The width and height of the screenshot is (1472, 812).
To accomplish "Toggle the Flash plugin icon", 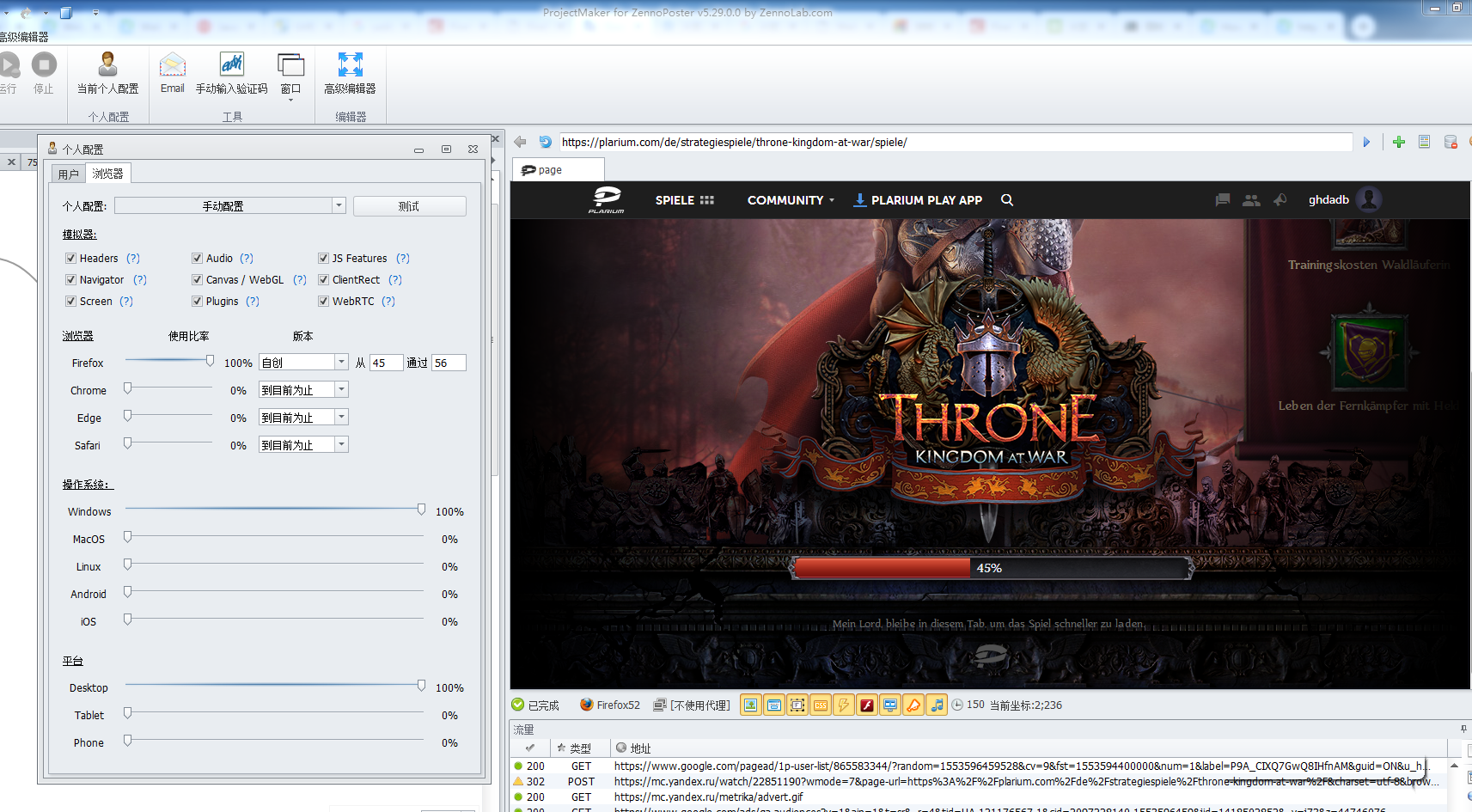I will [867, 705].
